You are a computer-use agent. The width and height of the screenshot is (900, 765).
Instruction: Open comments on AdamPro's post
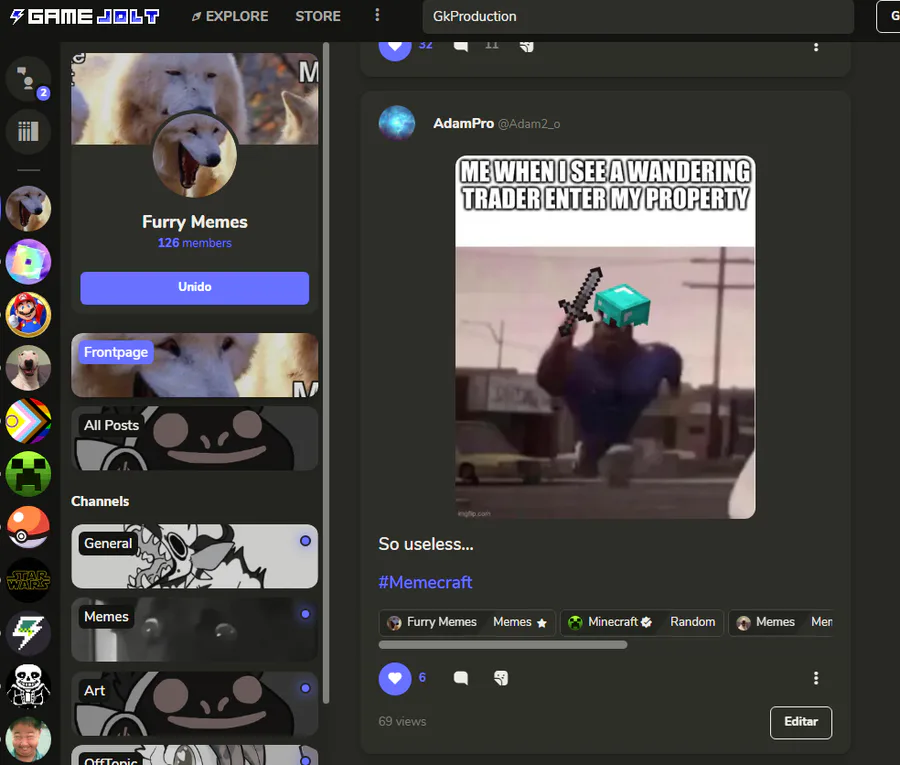[x=460, y=678]
